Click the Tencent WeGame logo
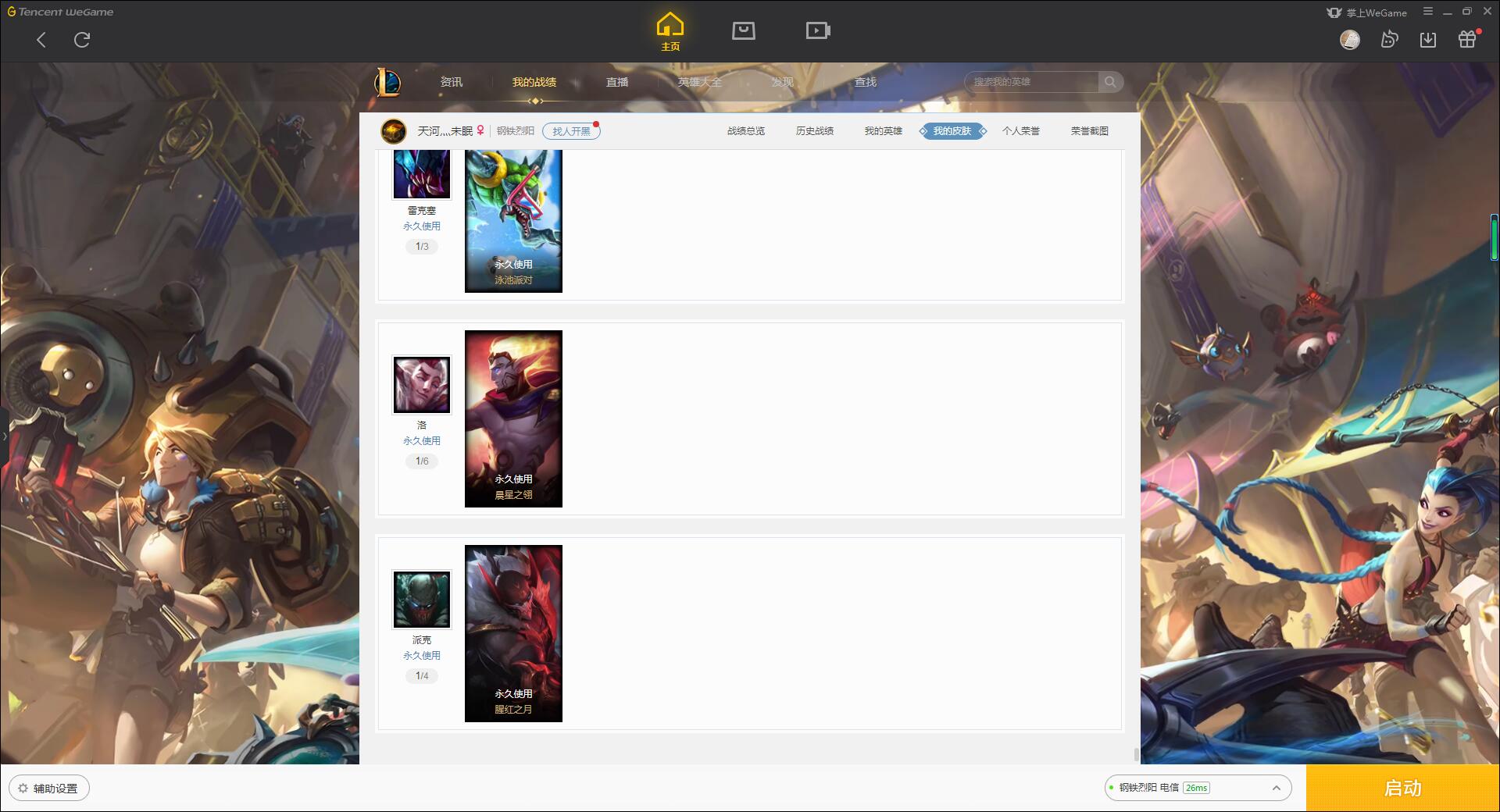Image resolution: width=1500 pixels, height=812 pixels. click(61, 12)
